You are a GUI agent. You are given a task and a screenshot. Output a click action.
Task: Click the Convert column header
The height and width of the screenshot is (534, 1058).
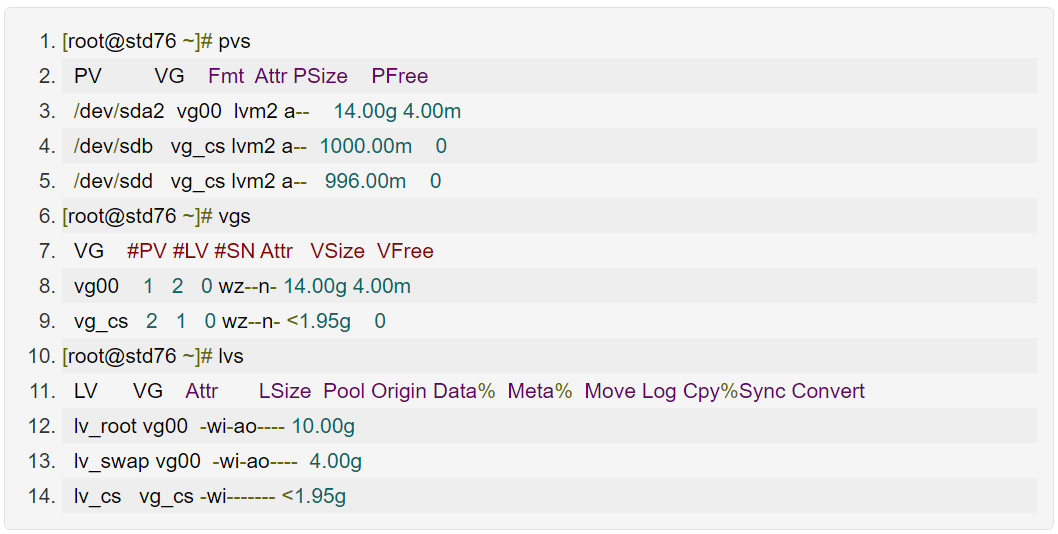coord(828,391)
